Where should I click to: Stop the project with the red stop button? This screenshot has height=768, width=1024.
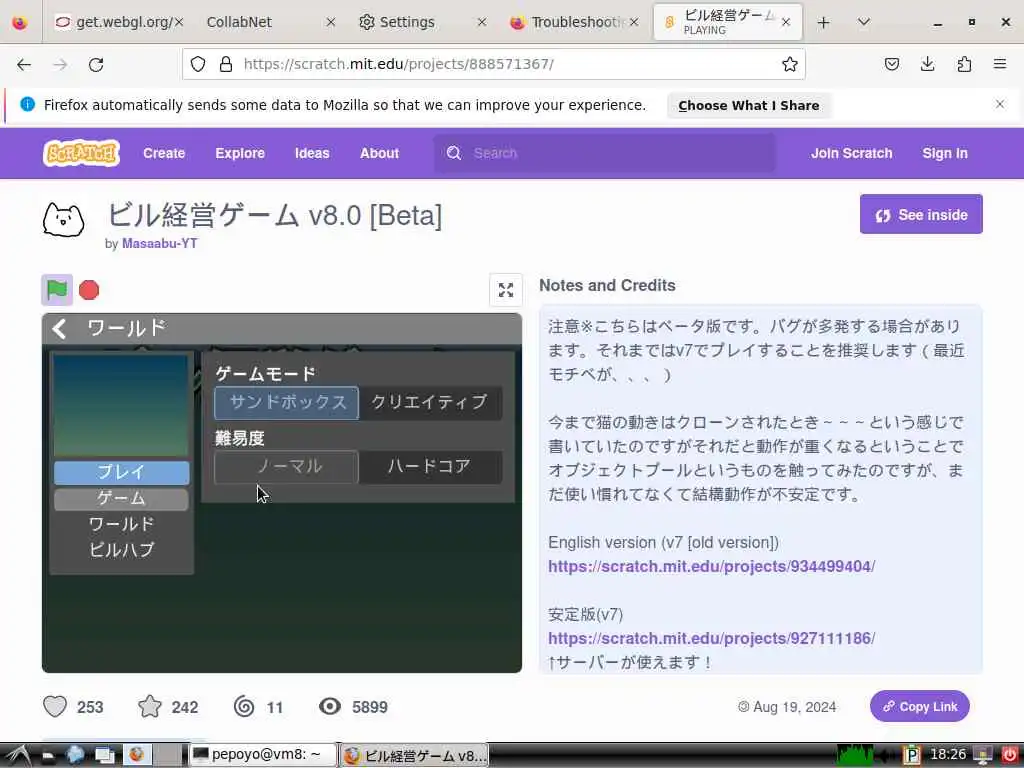pos(89,289)
